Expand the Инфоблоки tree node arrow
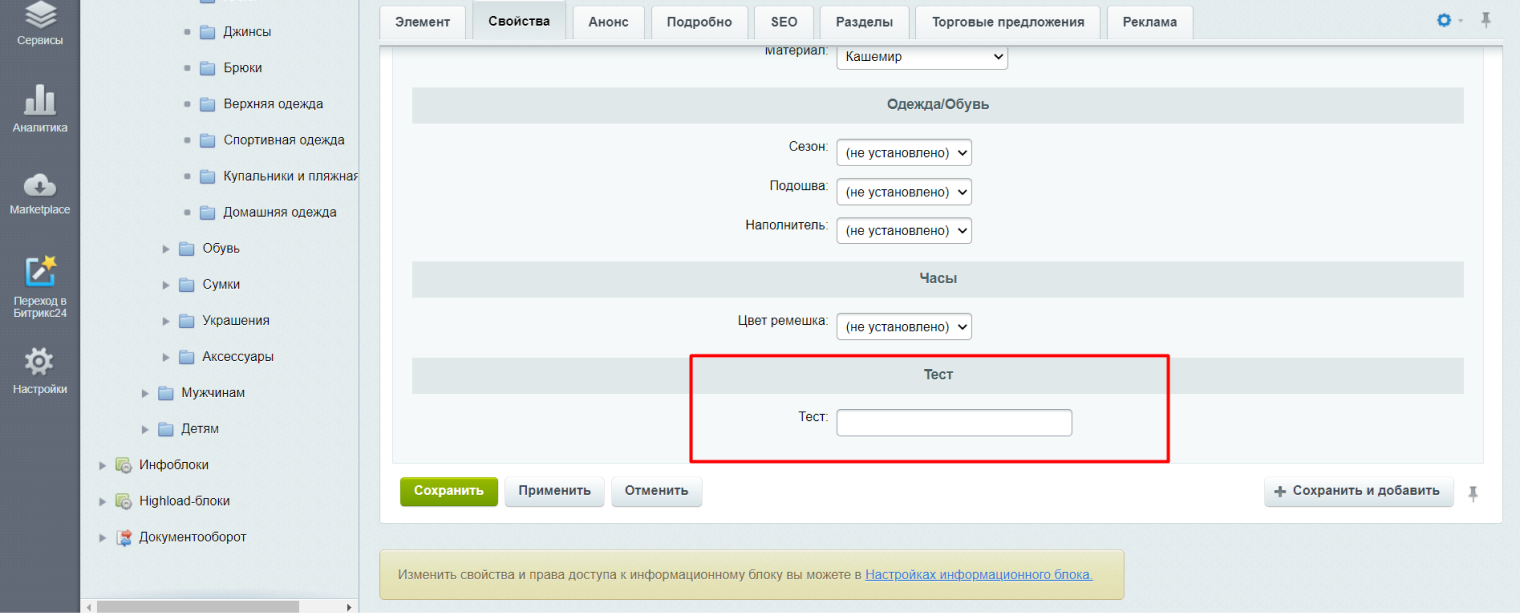The image size is (1520, 613). (x=102, y=465)
